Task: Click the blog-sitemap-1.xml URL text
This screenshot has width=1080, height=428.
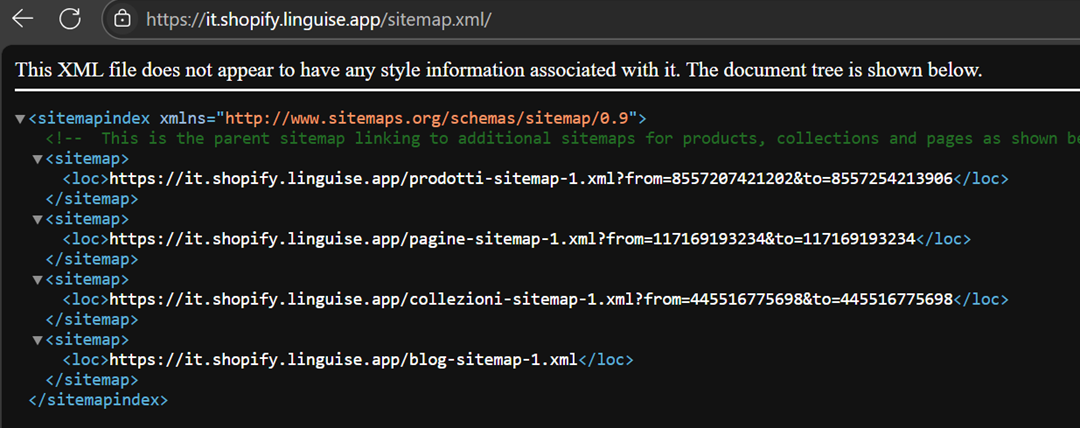Action: (343, 360)
